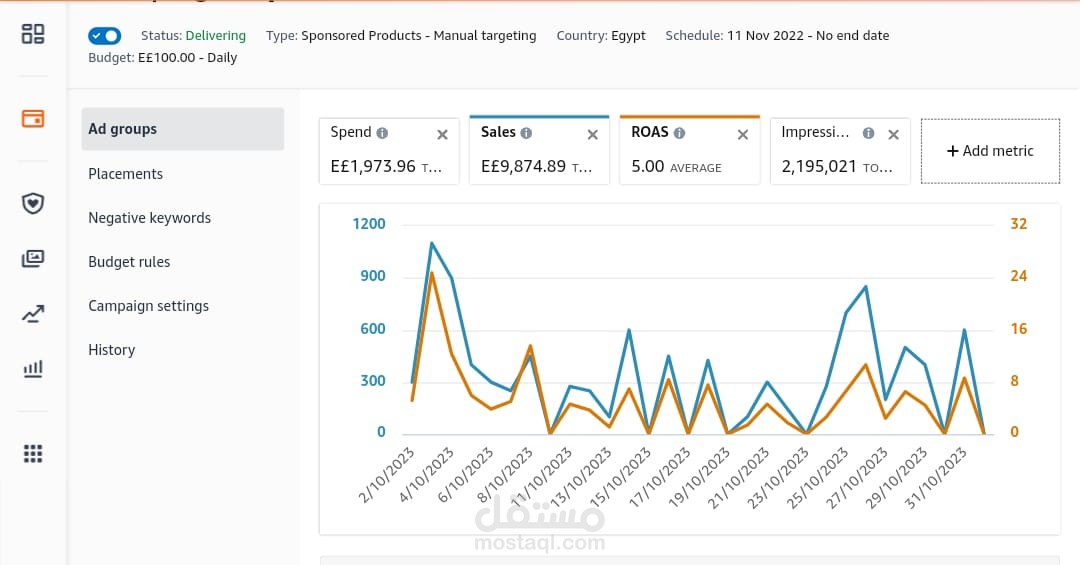
Task: Toggle the campaign delivering switch off
Action: (x=105, y=36)
